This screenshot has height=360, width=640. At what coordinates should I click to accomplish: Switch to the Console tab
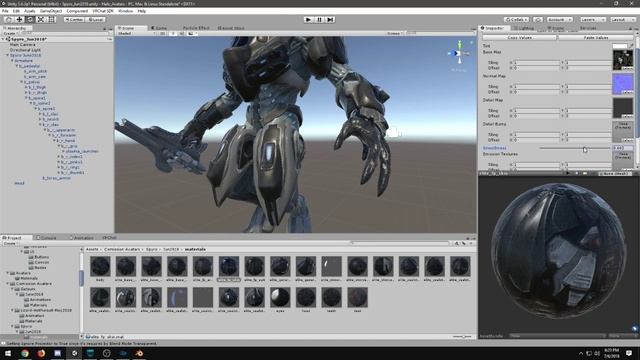(46, 238)
